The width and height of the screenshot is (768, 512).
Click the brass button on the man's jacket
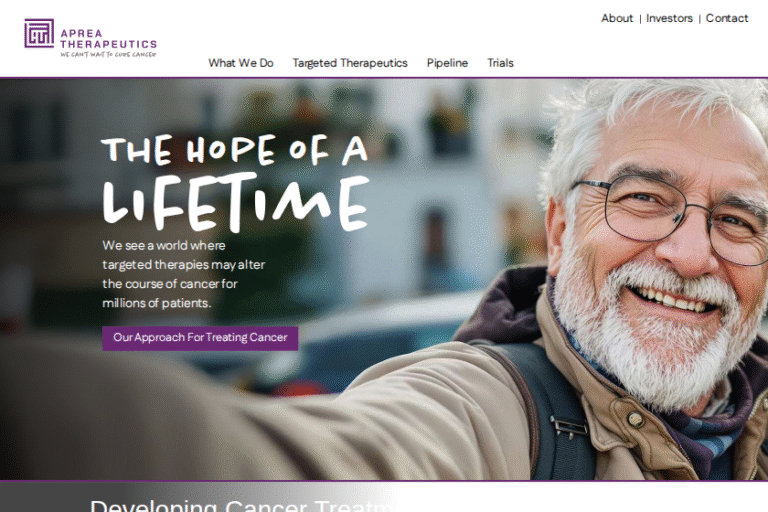tap(636, 418)
